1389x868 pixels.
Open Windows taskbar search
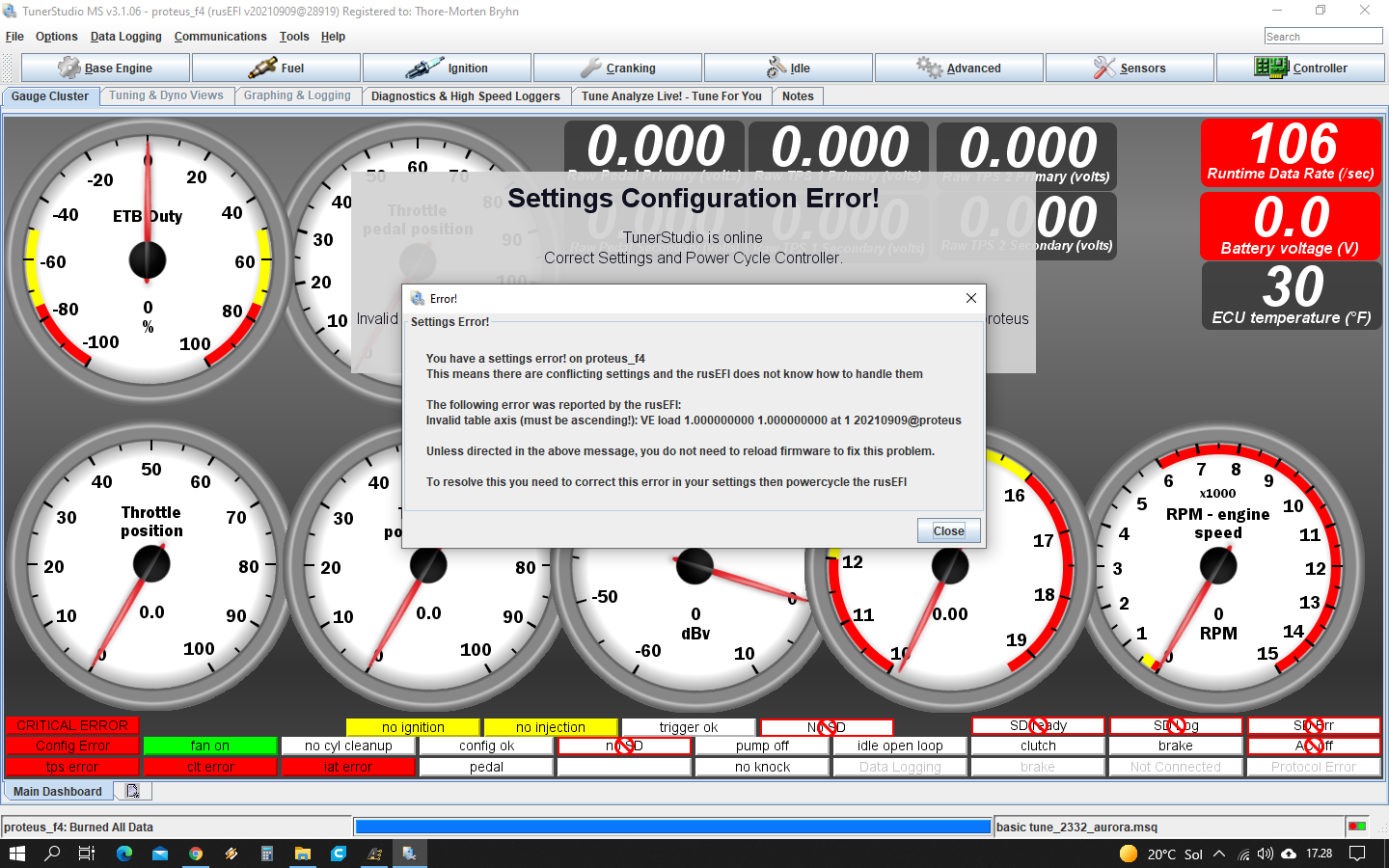[x=52, y=854]
